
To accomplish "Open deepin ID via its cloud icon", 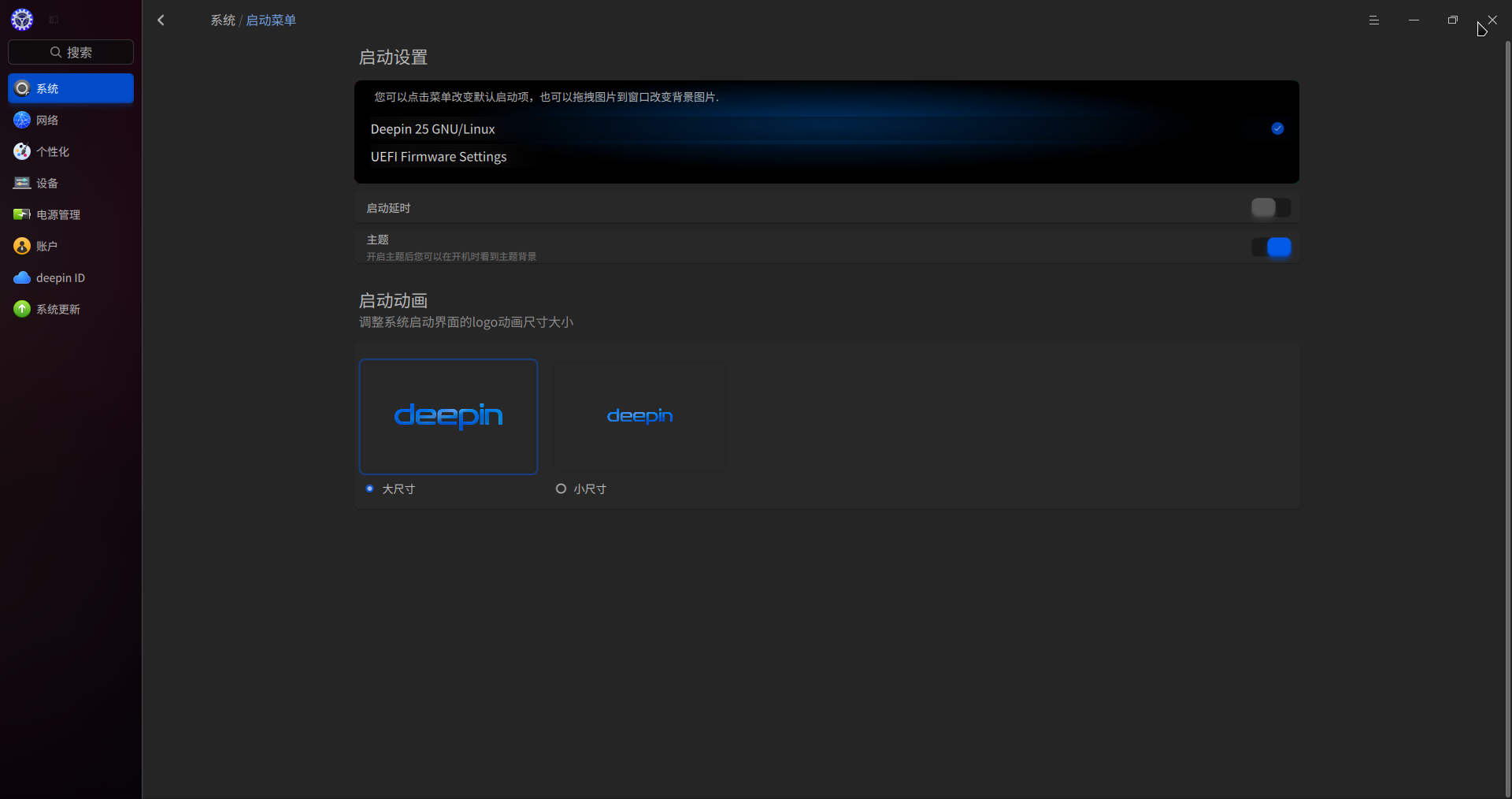I will [x=22, y=277].
